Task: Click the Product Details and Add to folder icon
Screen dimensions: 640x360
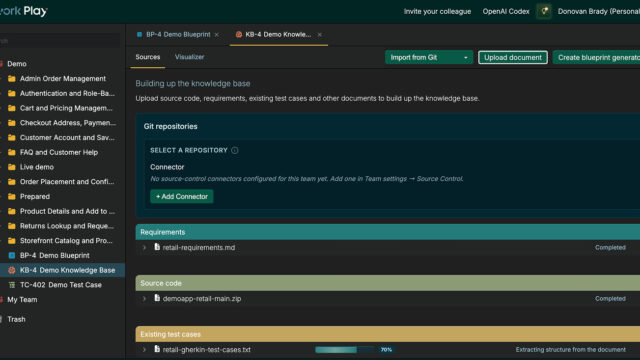Action: tap(12, 211)
